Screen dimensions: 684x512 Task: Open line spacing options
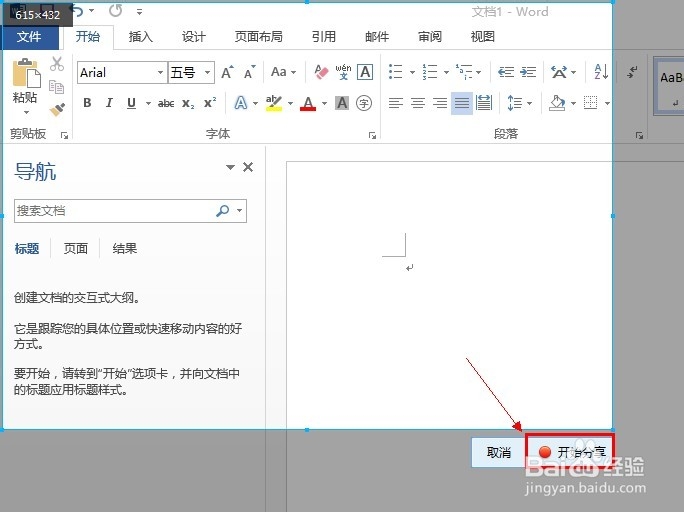(x=519, y=103)
